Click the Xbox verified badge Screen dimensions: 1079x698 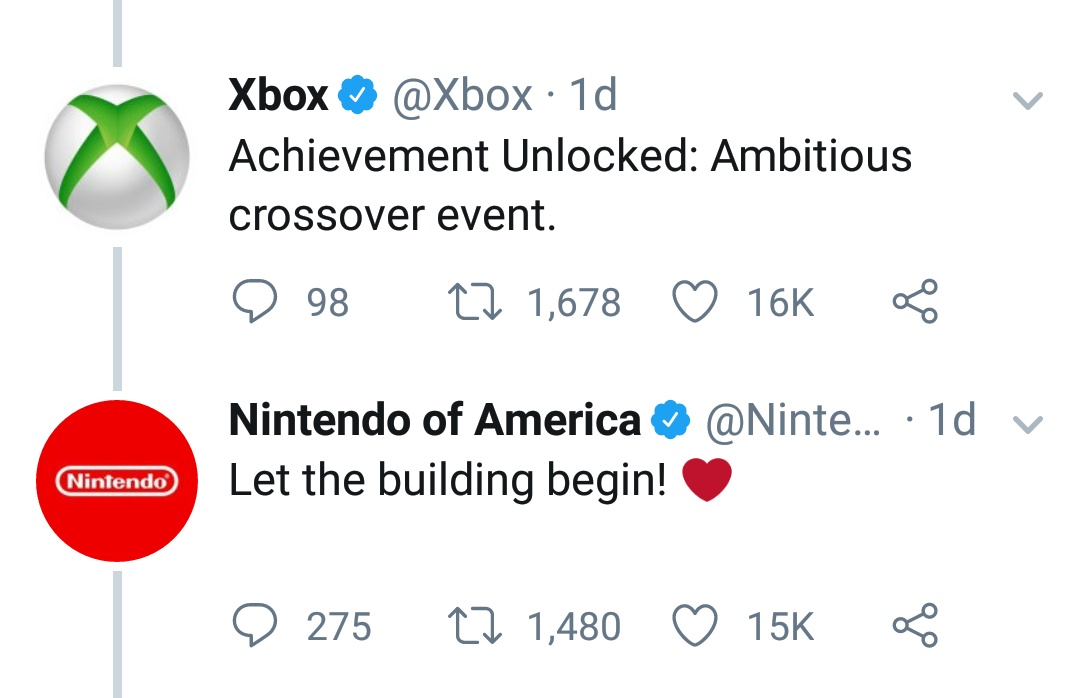click(x=358, y=97)
